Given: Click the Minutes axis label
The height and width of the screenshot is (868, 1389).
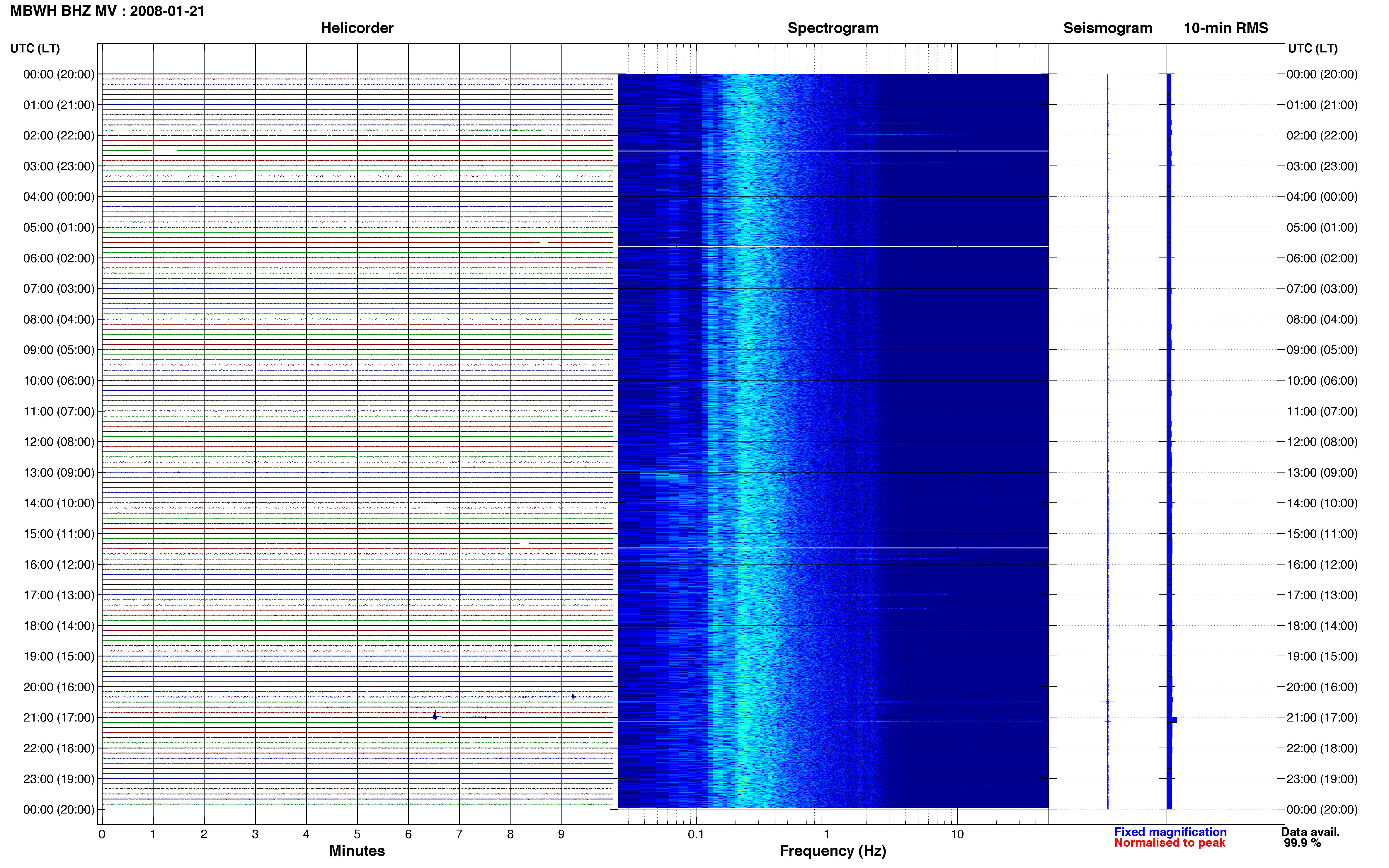Looking at the screenshot, I should (357, 851).
